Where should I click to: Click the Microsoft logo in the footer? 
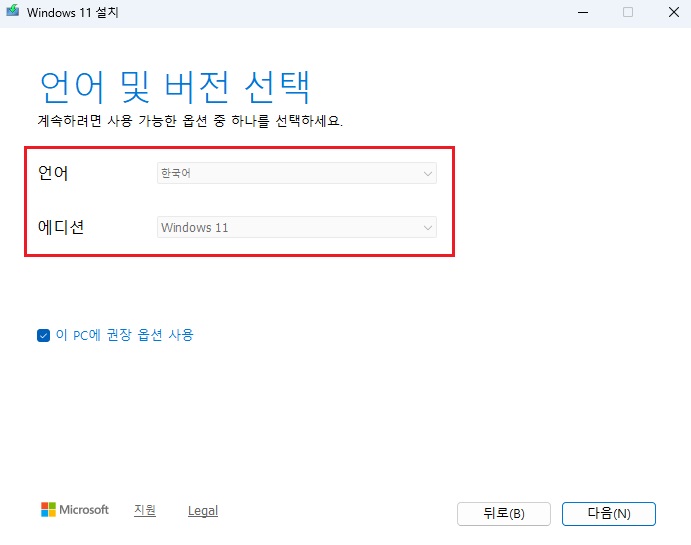pyautogui.click(x=74, y=510)
